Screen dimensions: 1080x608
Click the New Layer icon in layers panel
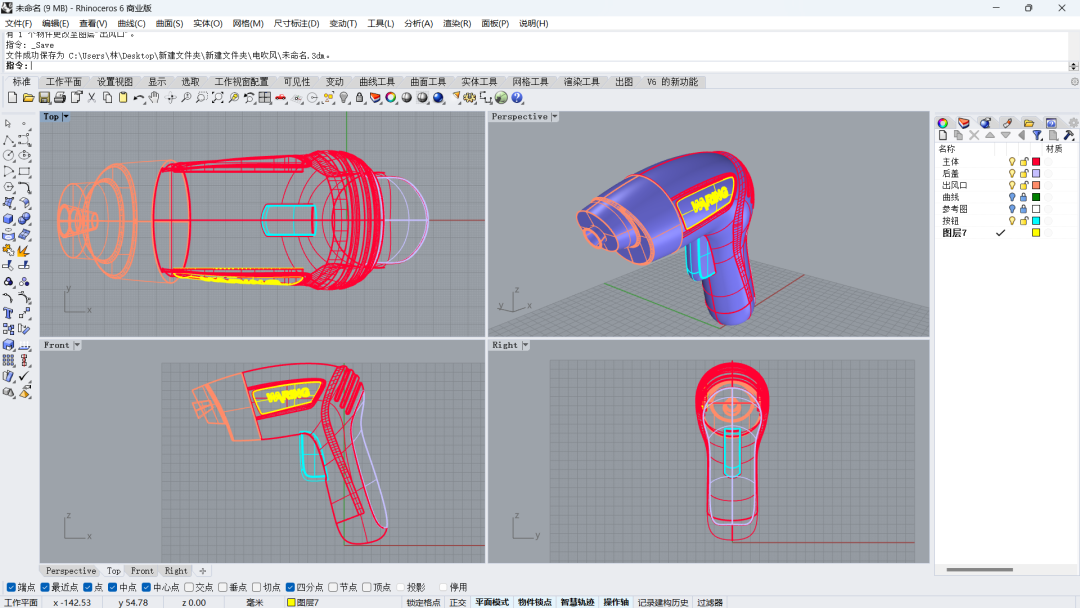(943, 136)
